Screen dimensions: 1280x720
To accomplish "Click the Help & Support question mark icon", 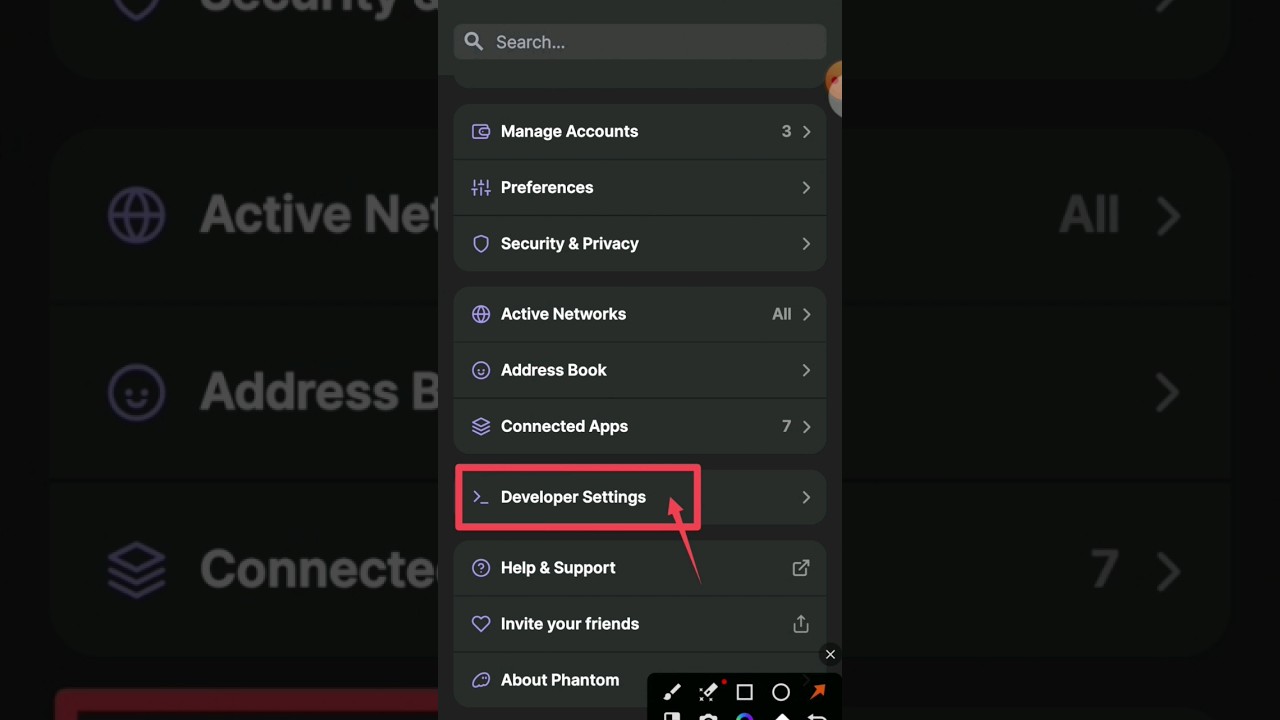I will tap(481, 568).
